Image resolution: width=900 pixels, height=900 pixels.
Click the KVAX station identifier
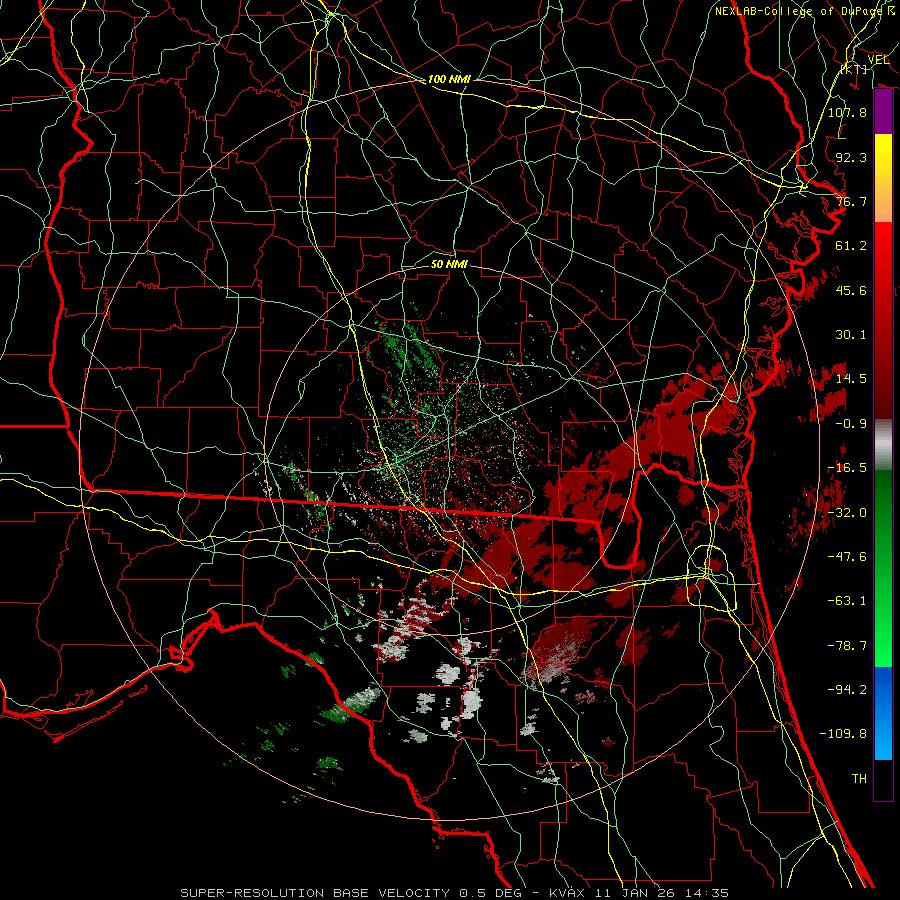[x=568, y=893]
